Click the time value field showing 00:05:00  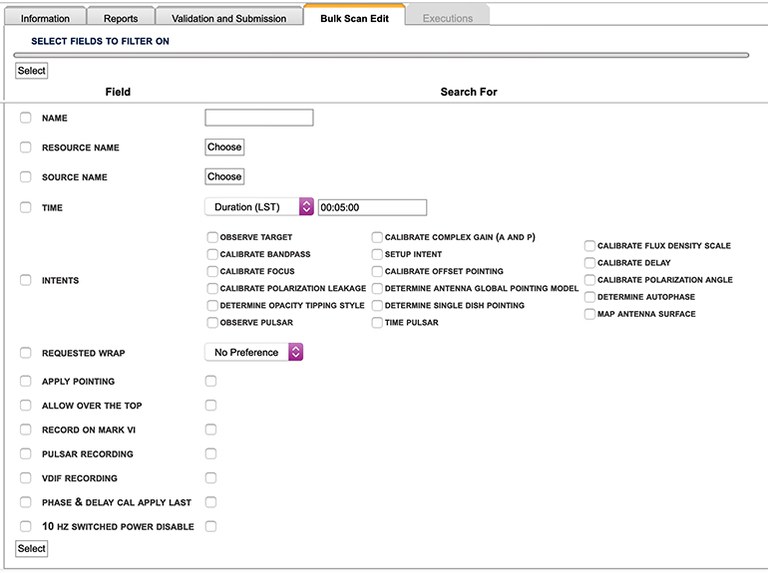point(372,207)
